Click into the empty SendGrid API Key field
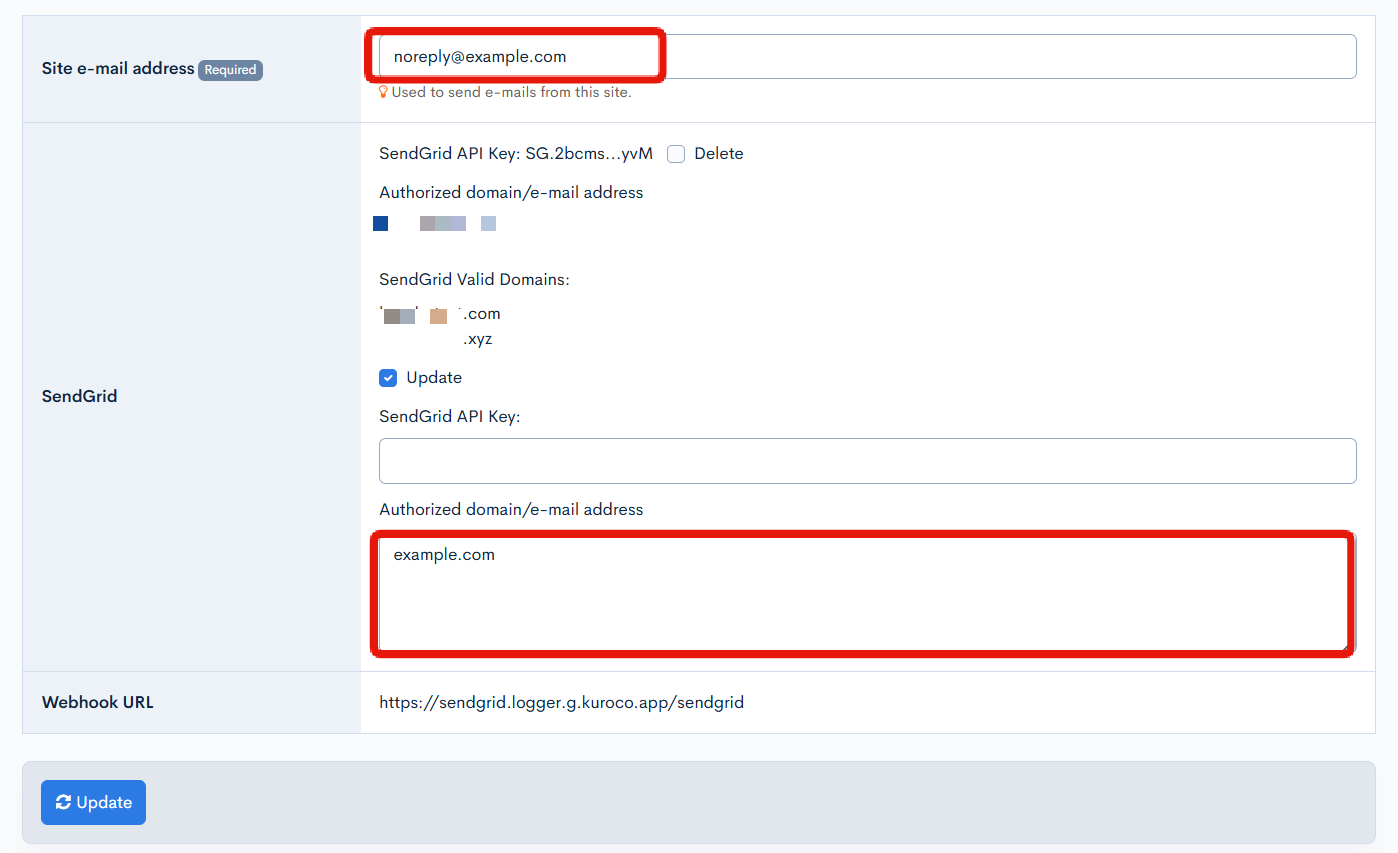Image resolution: width=1398 pixels, height=853 pixels. coord(866,461)
